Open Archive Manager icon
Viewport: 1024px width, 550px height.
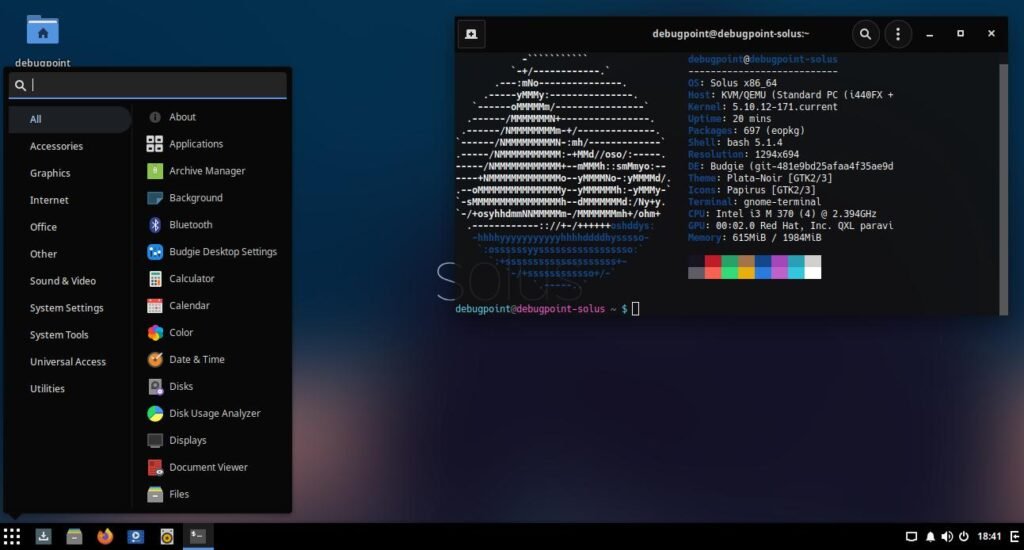click(155, 171)
